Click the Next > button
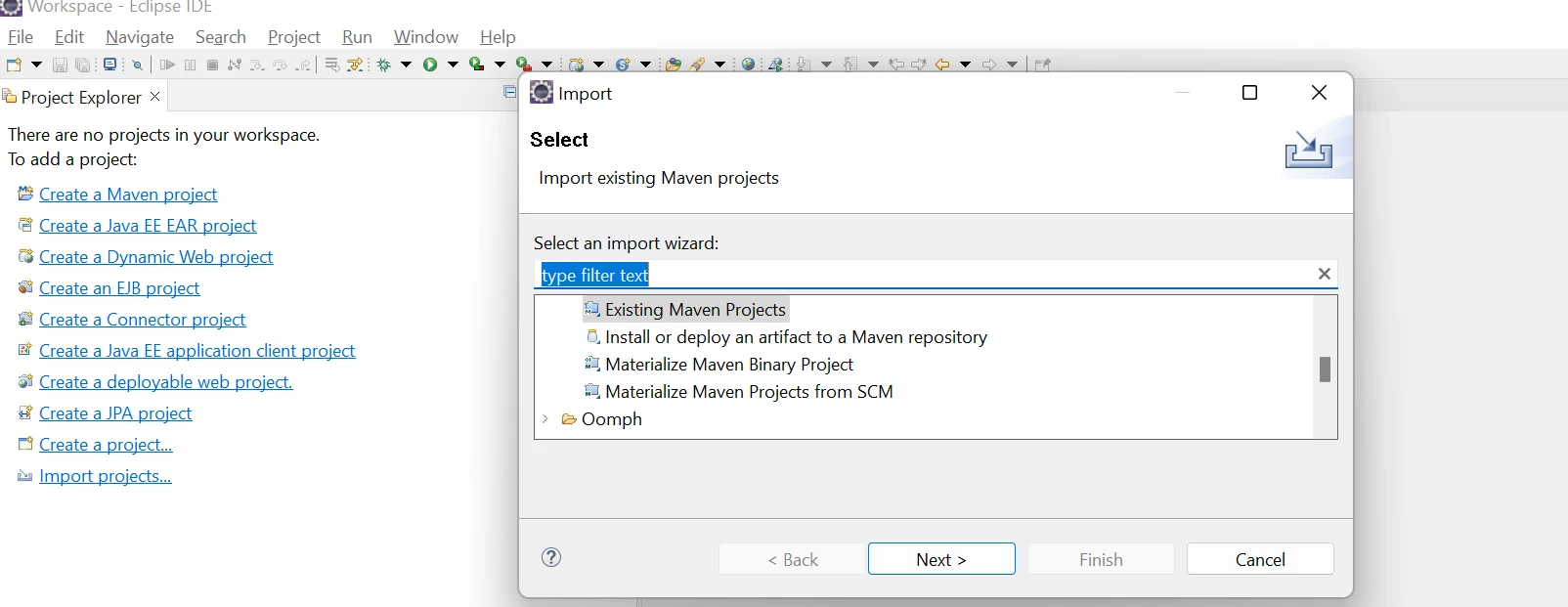Image resolution: width=1568 pixels, height=607 pixels. point(941,559)
